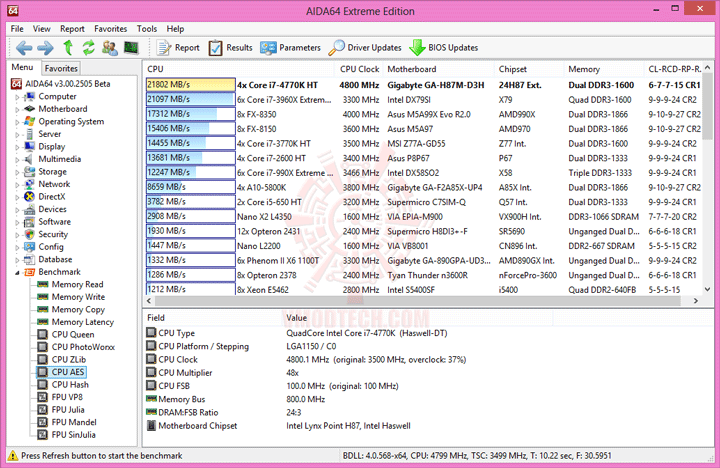Screen dimensions: 720x468
Task: Click scroll-down arrow of results list
Action: click(707, 289)
